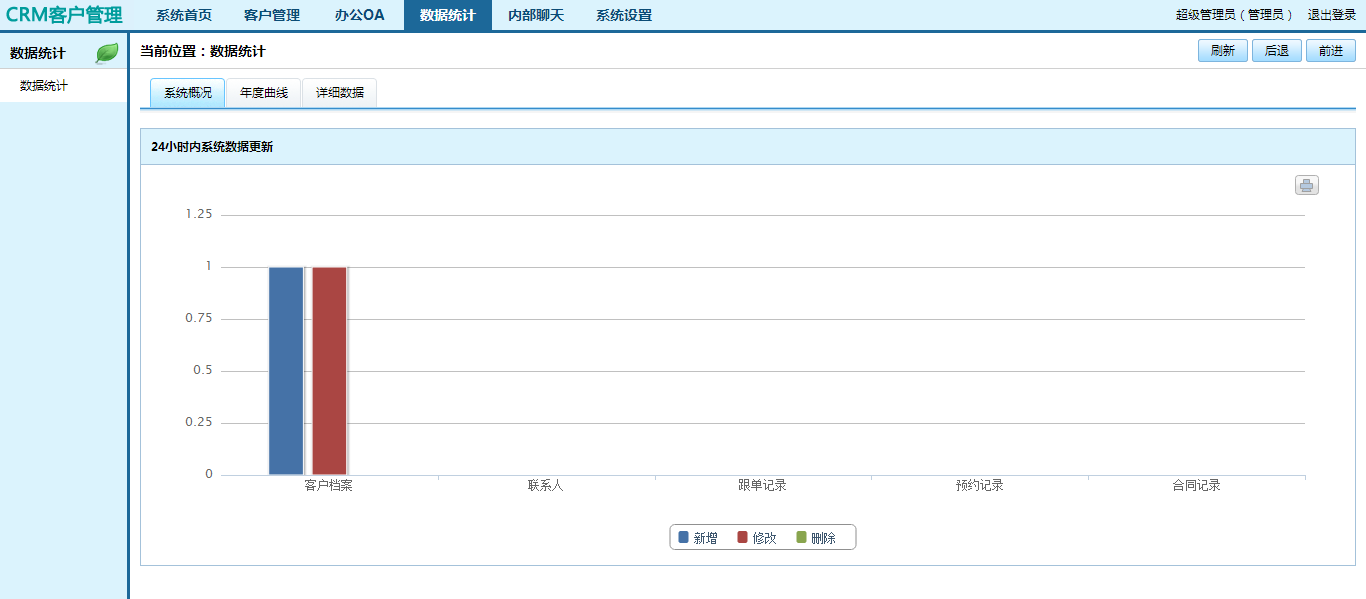1366x599 pixels.
Task: Click the 合同记录 axis label
Action: click(1197, 486)
